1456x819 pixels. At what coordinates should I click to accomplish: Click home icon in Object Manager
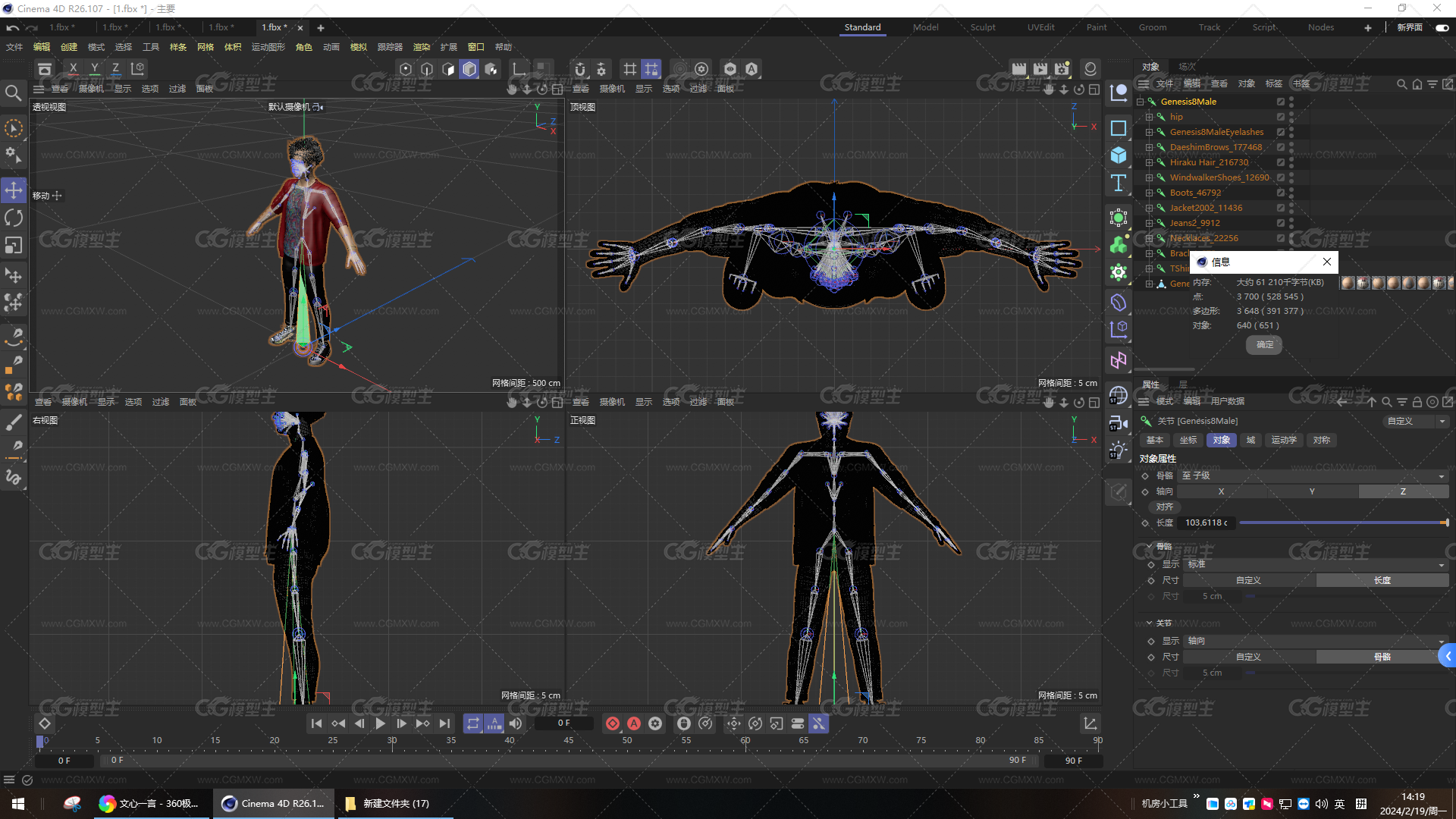(x=1417, y=84)
